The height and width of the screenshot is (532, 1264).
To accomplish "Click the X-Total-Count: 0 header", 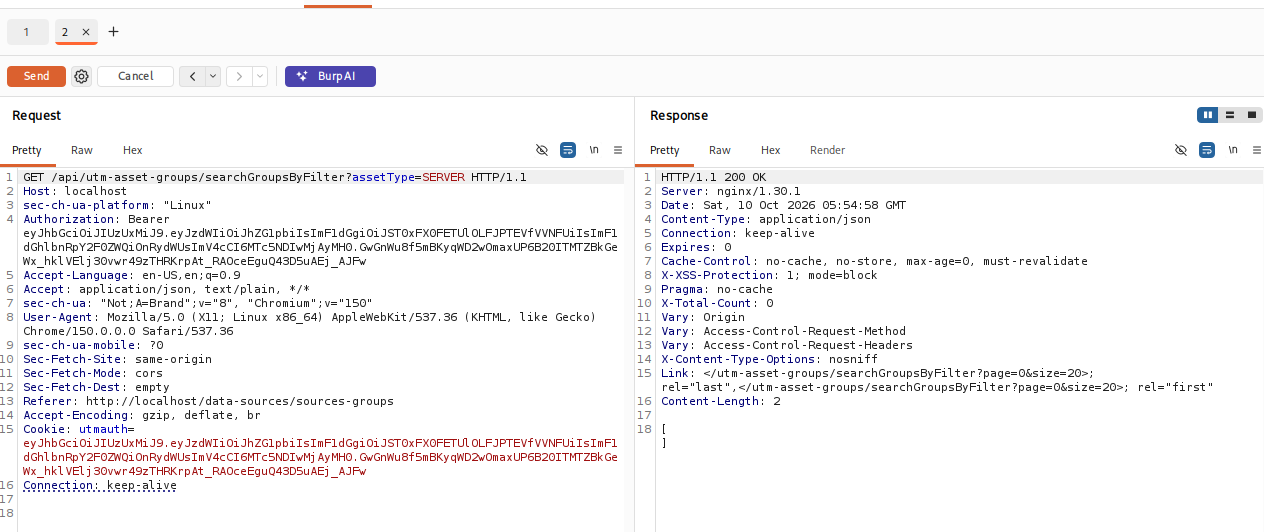I will [x=717, y=303].
